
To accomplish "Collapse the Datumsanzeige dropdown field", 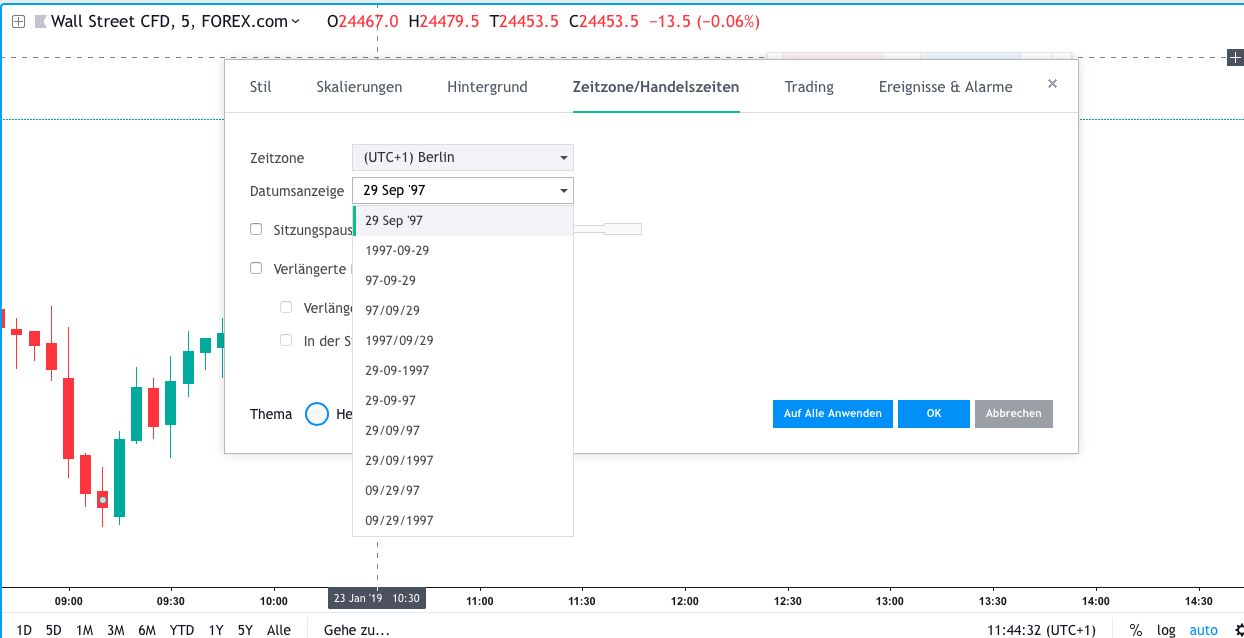I will pyautogui.click(x=463, y=190).
